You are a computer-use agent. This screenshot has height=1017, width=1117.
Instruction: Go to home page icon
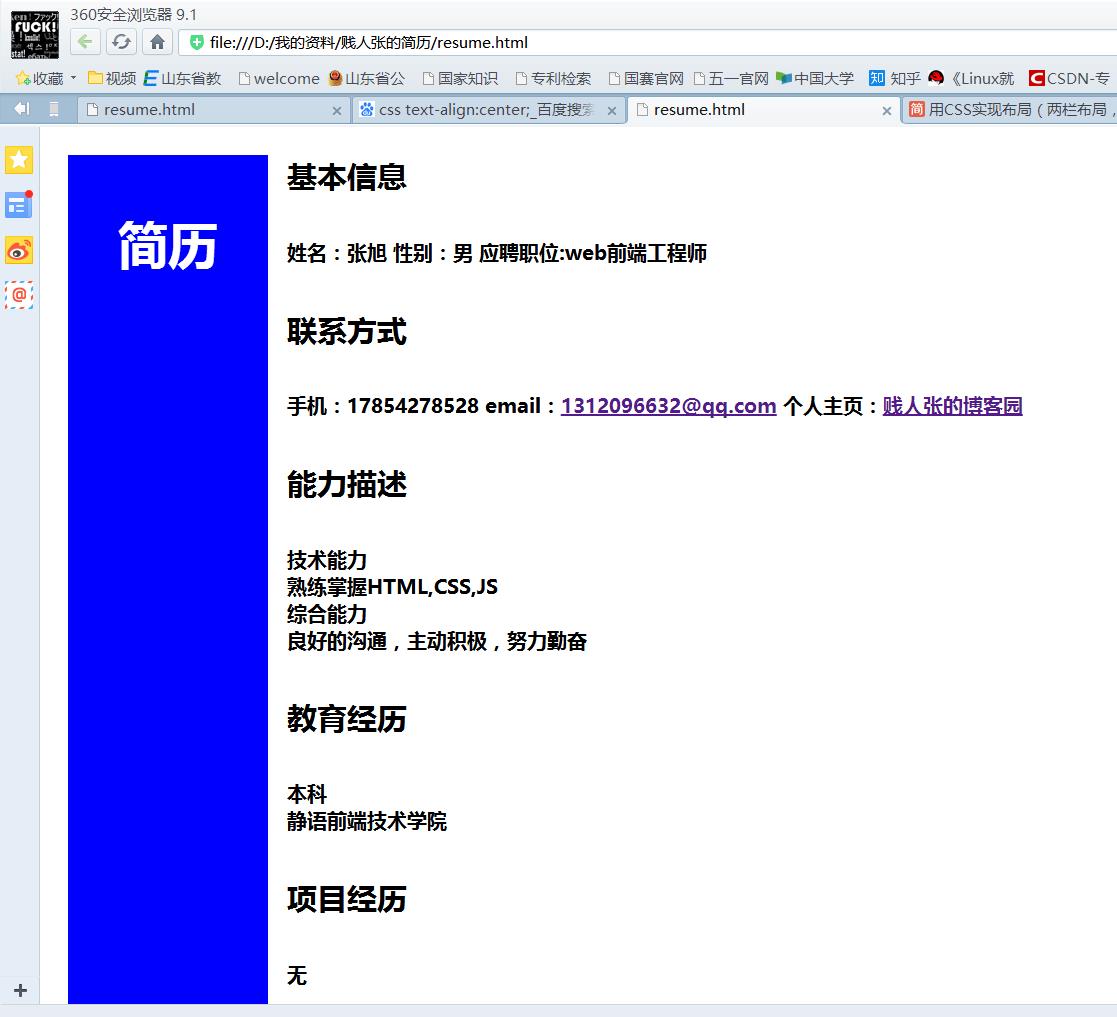157,42
